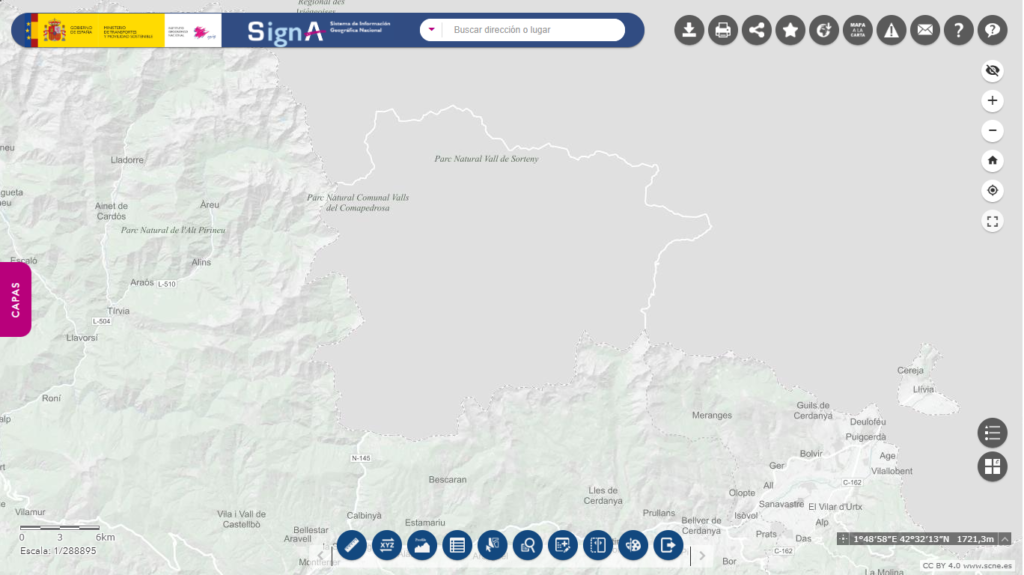This screenshot has height=575, width=1024.
Task: Activate the locate my position button
Action: pyautogui.click(x=992, y=191)
